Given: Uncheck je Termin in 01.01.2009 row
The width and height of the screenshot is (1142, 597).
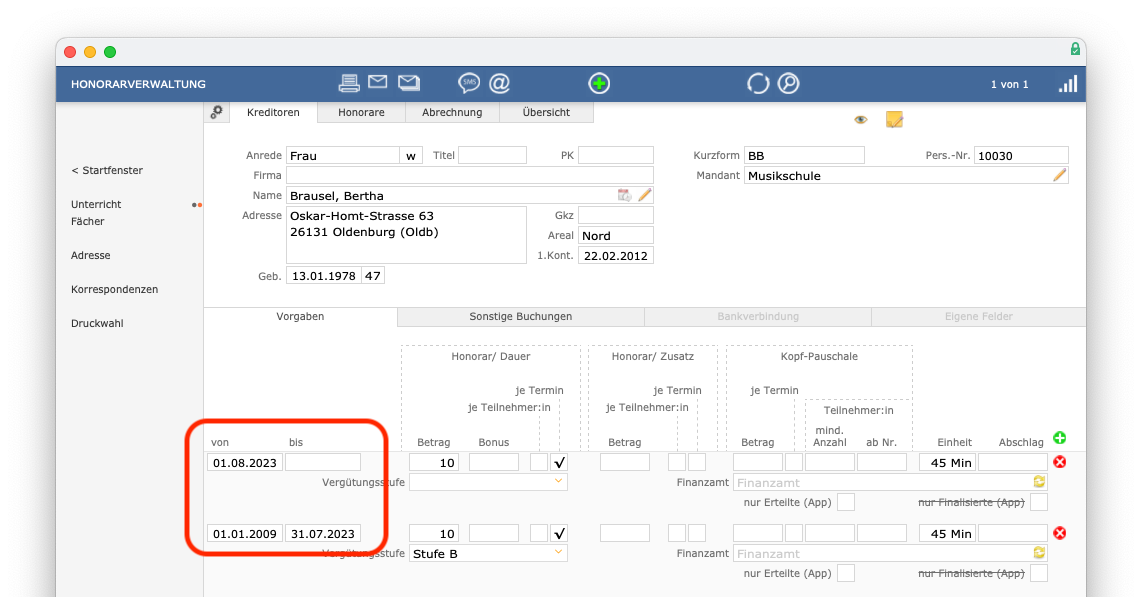Looking at the screenshot, I should (559, 534).
